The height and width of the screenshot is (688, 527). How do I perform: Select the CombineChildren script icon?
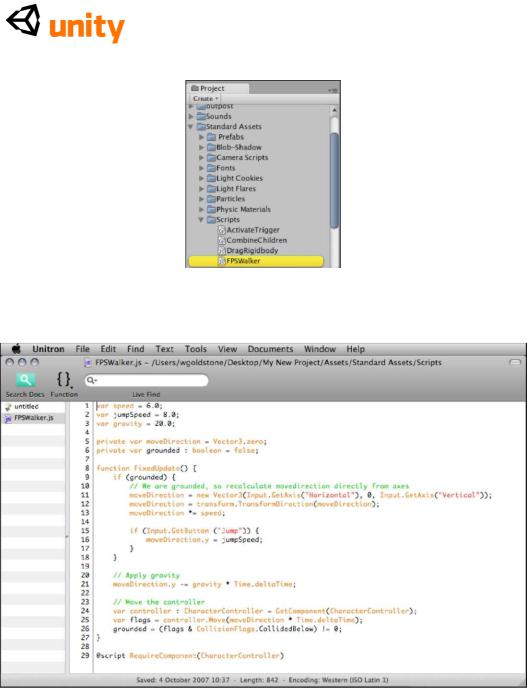(222, 240)
